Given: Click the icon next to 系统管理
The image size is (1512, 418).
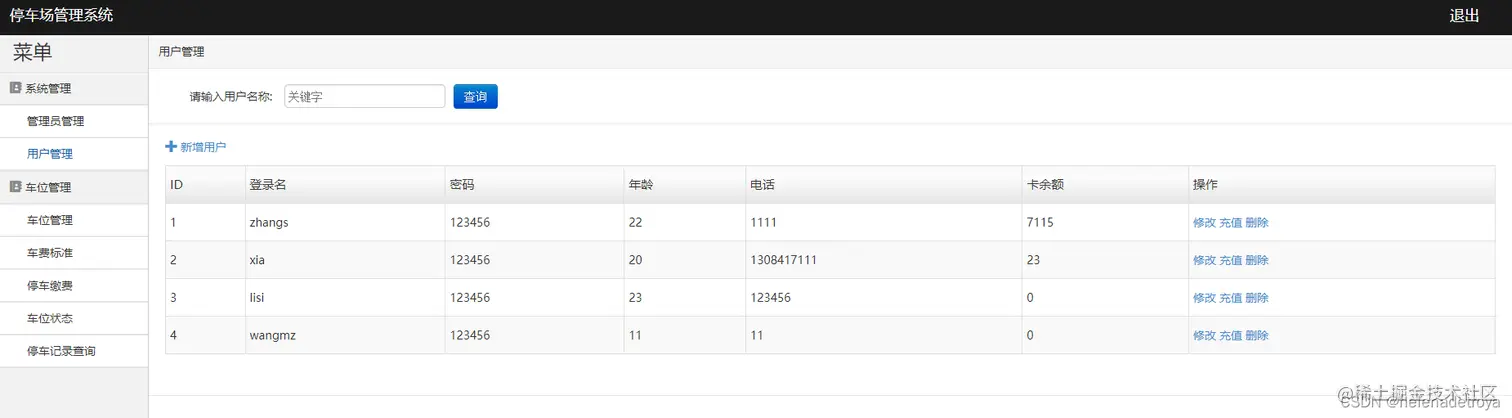Looking at the screenshot, I should (x=15, y=88).
